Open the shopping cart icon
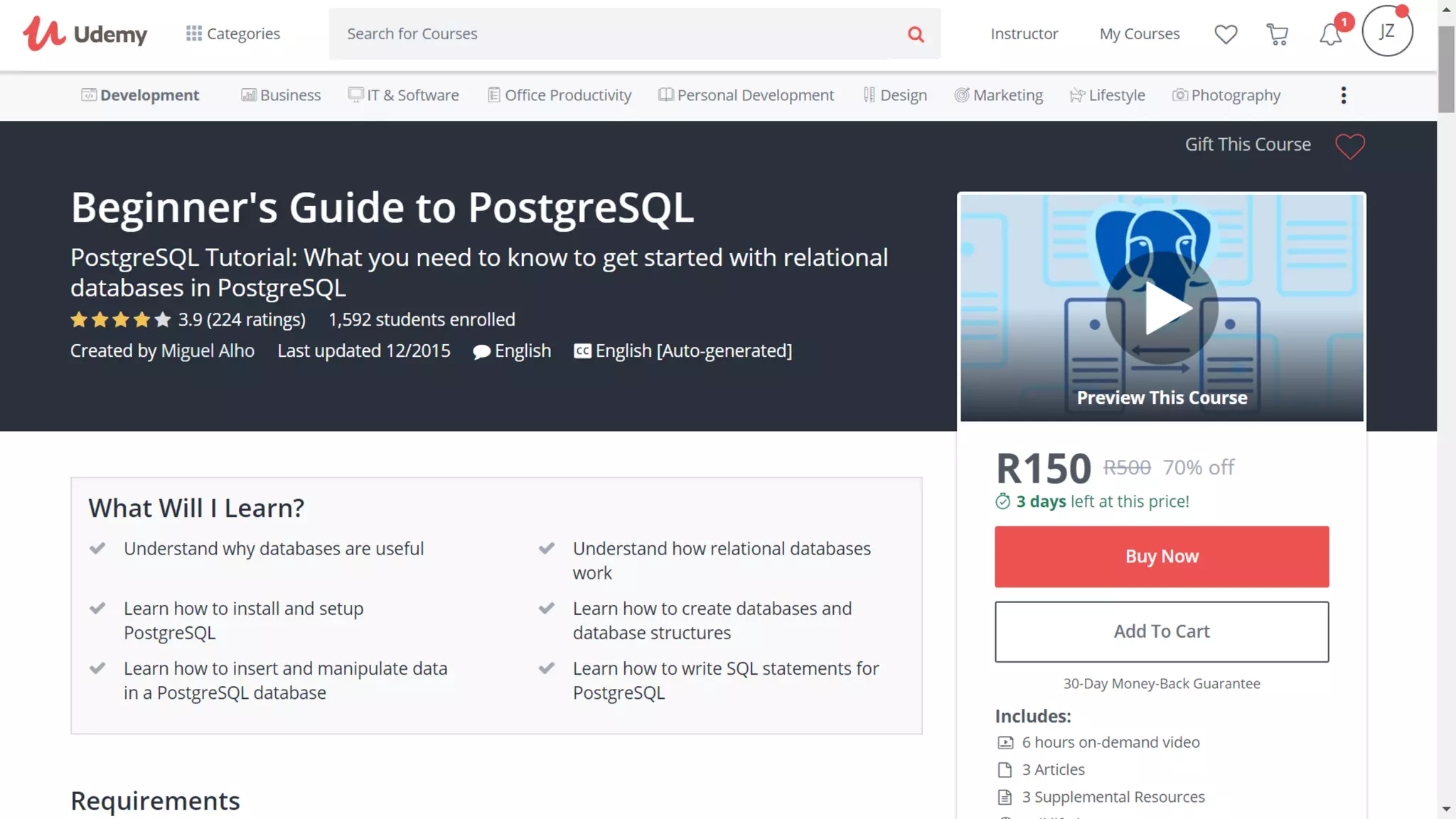The width and height of the screenshot is (1456, 819). click(1278, 34)
